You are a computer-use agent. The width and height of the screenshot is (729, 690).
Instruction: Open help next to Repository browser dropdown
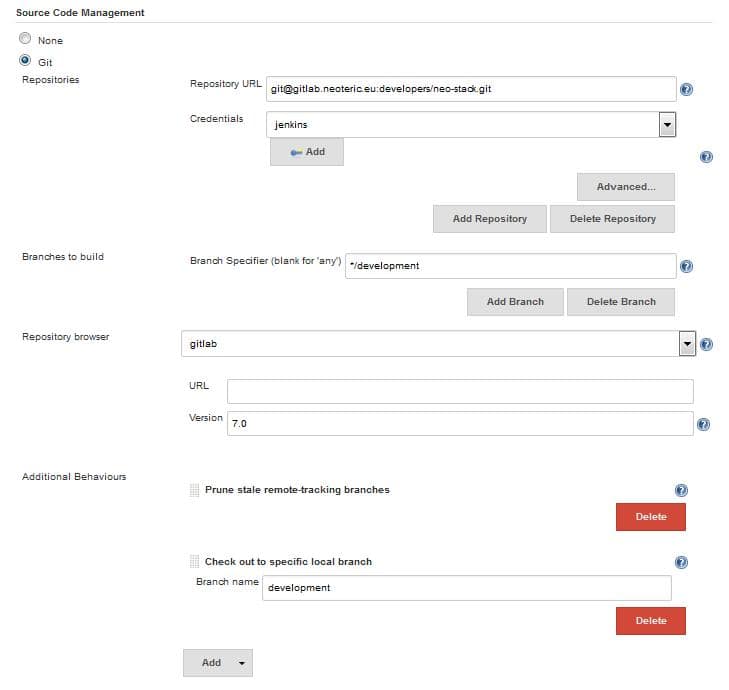pyautogui.click(x=706, y=344)
